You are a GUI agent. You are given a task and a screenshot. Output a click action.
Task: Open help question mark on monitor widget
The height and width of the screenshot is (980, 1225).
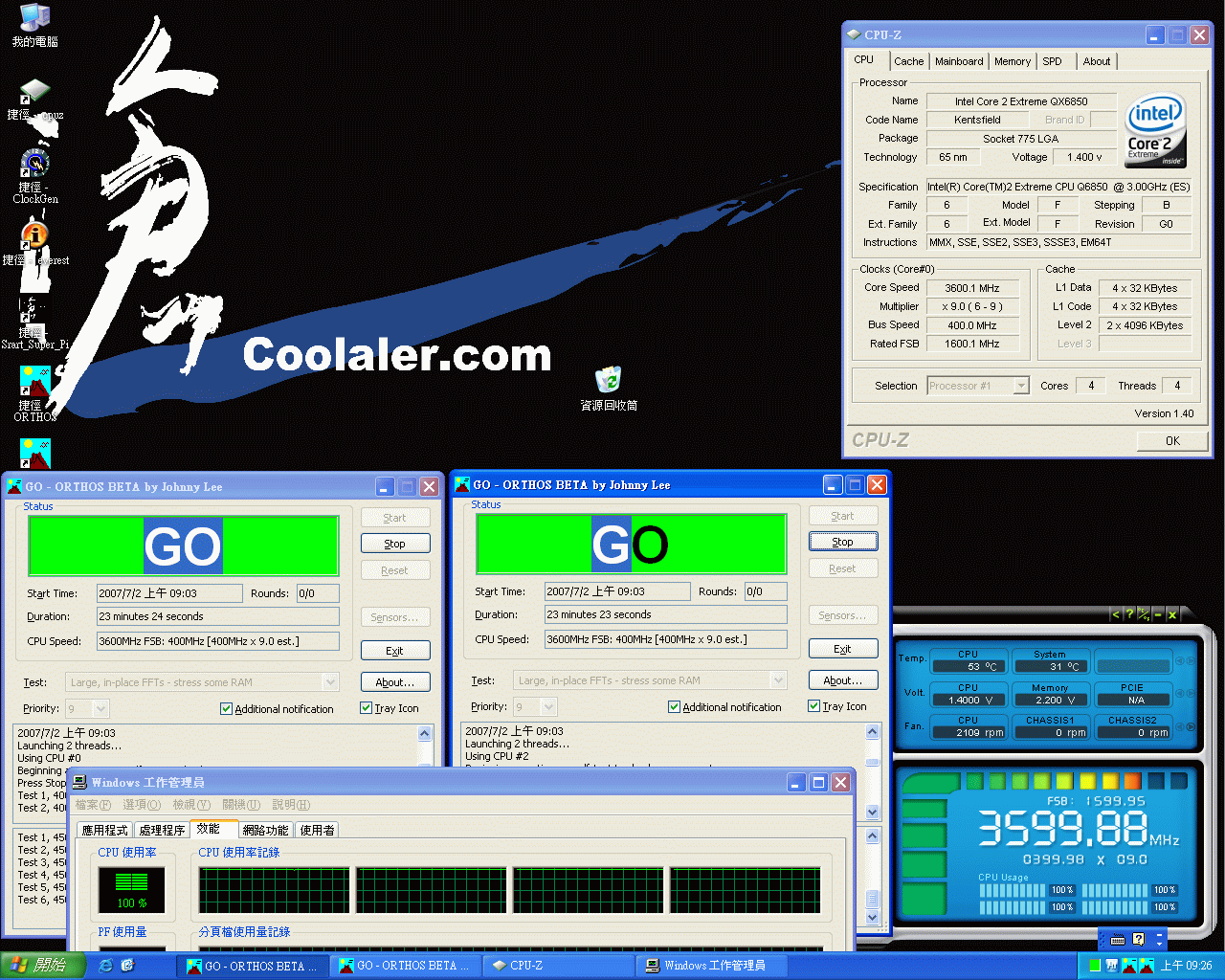tap(1129, 613)
